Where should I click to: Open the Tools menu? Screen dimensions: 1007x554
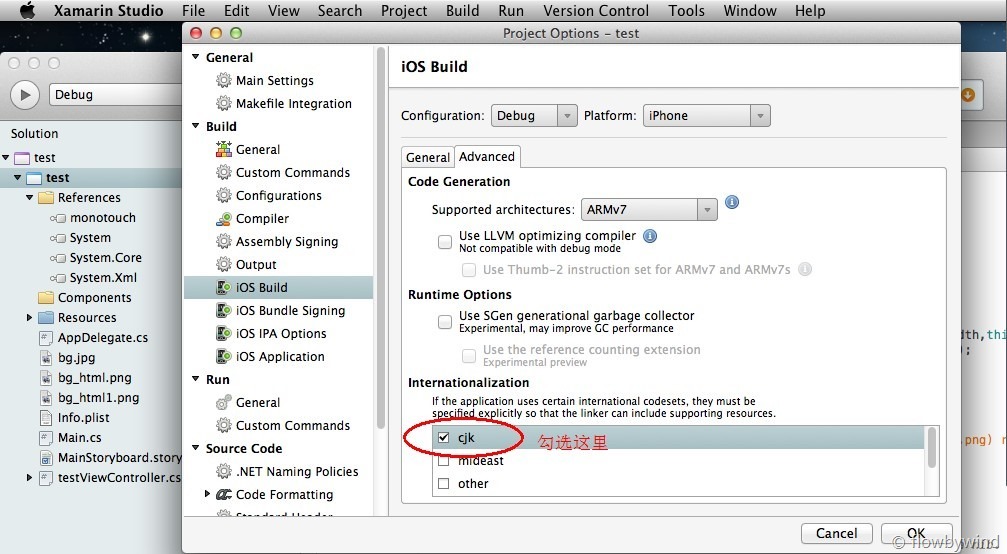coord(687,11)
